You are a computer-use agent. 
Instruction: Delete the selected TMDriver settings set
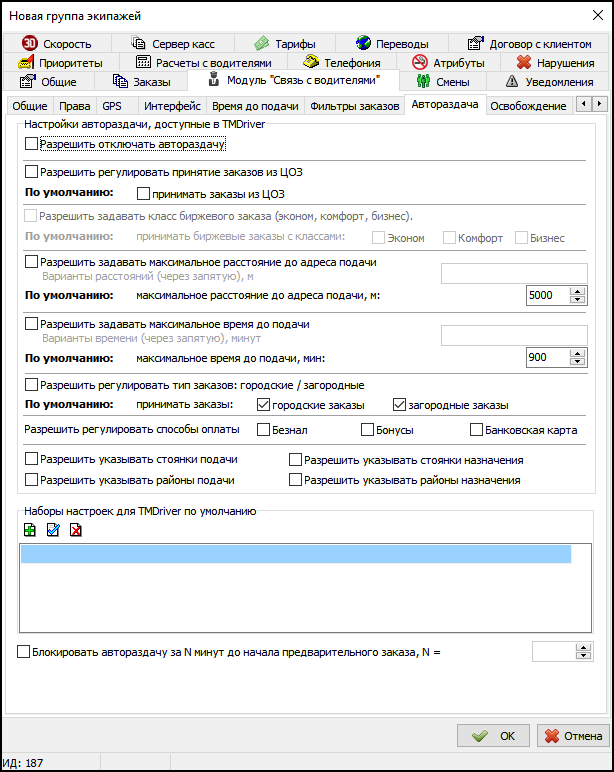click(76, 530)
